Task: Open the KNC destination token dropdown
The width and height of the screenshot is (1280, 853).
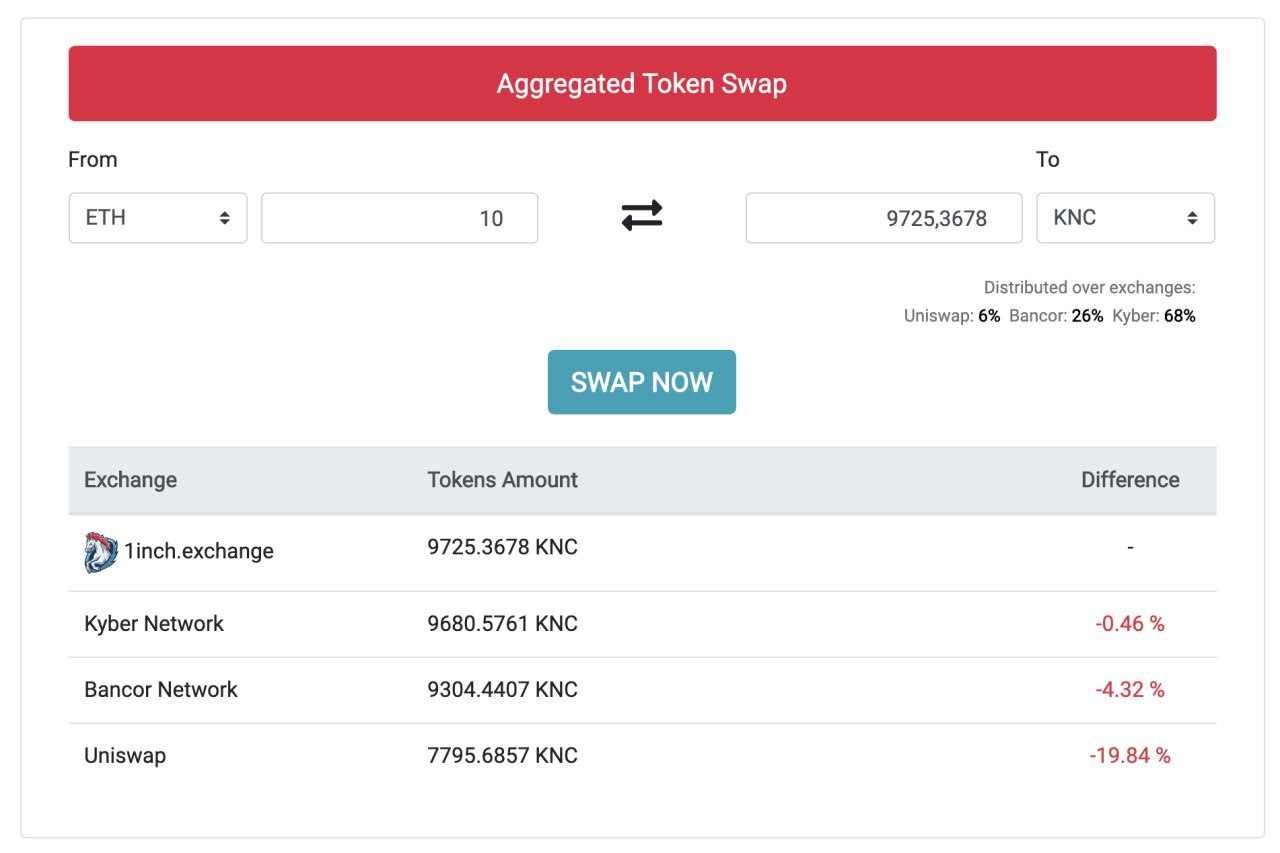Action: coord(1126,218)
